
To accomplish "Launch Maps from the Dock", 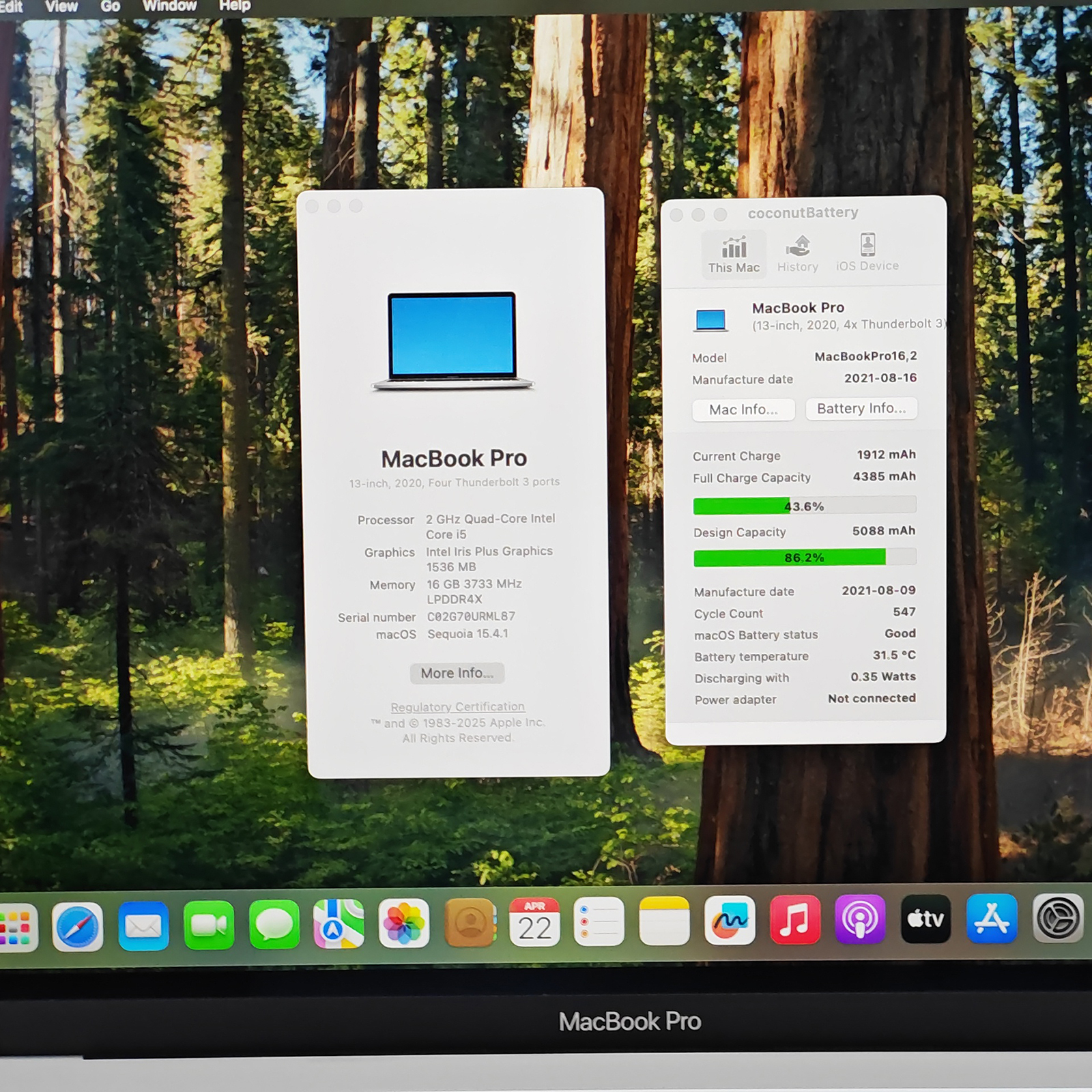I will [339, 924].
